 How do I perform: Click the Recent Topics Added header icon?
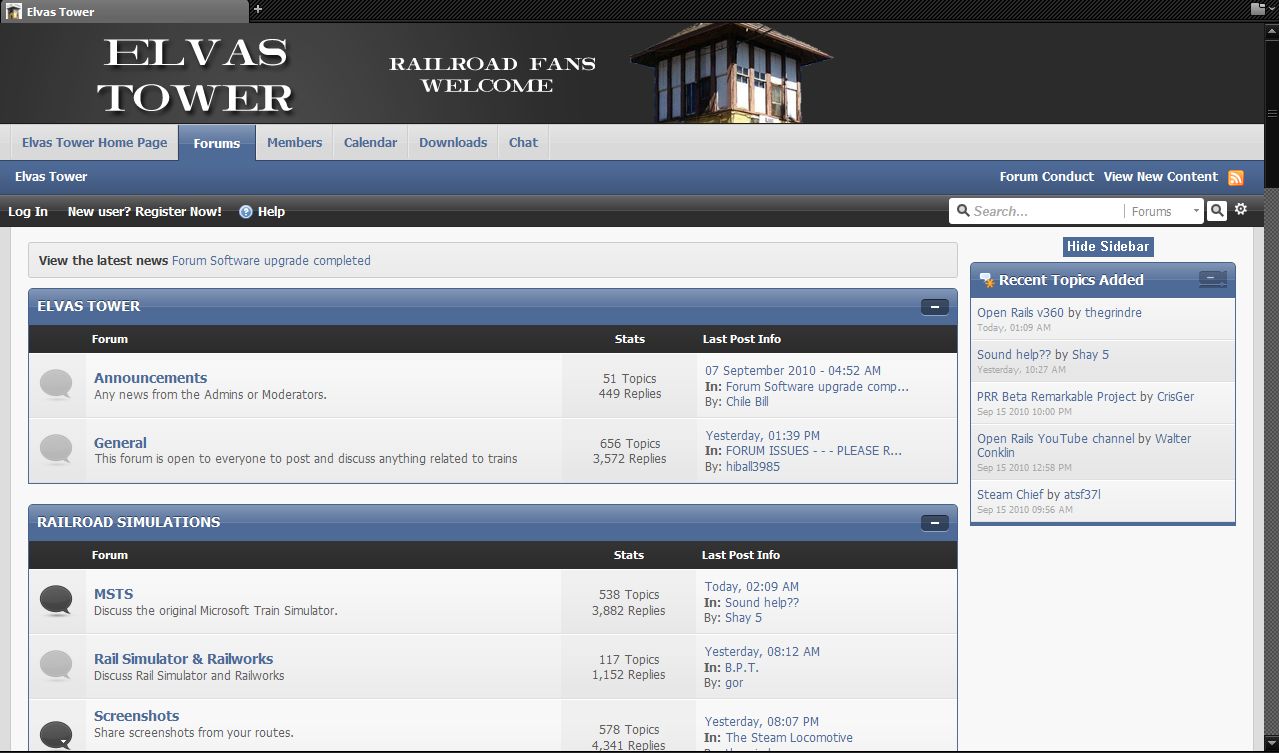pos(986,280)
